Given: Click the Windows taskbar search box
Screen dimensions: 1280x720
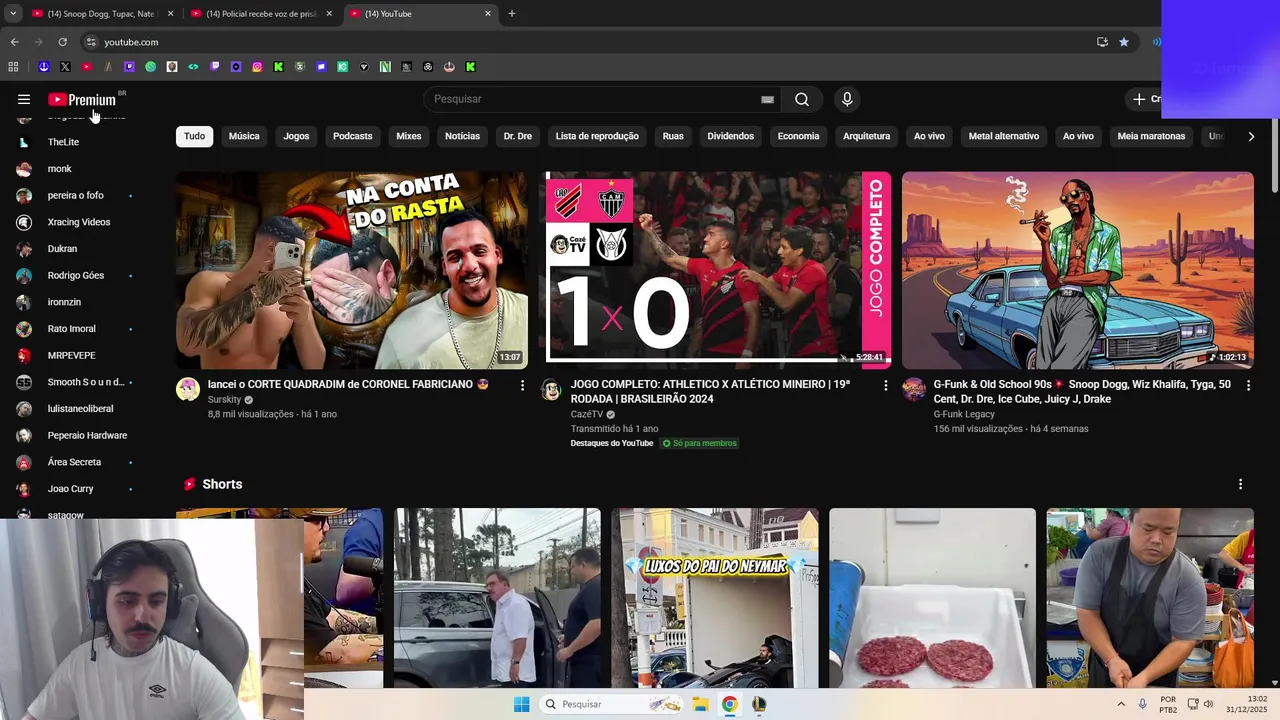Looking at the screenshot, I should pyautogui.click(x=613, y=704).
